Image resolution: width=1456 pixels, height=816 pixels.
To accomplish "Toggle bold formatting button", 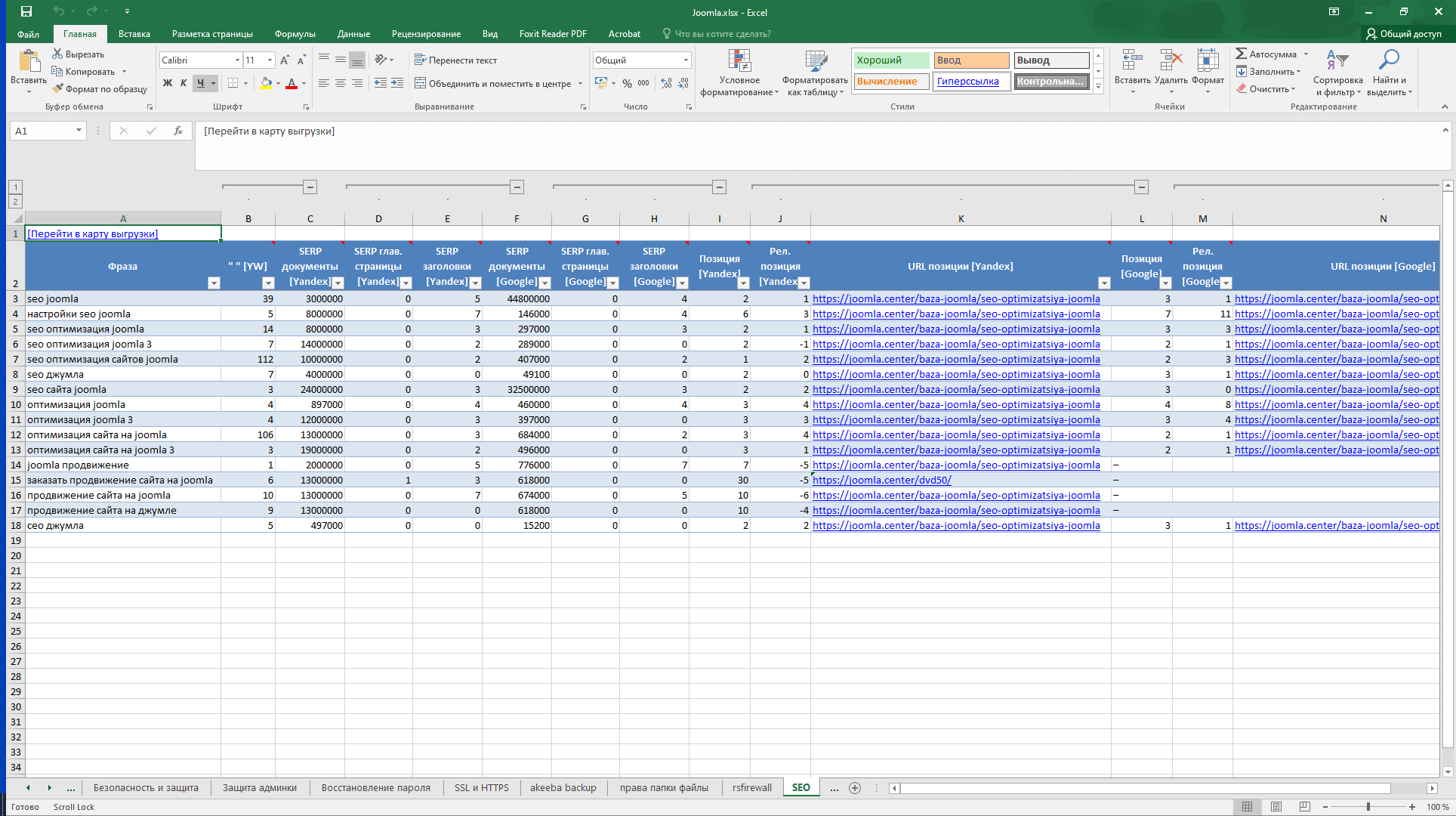I will (x=168, y=83).
